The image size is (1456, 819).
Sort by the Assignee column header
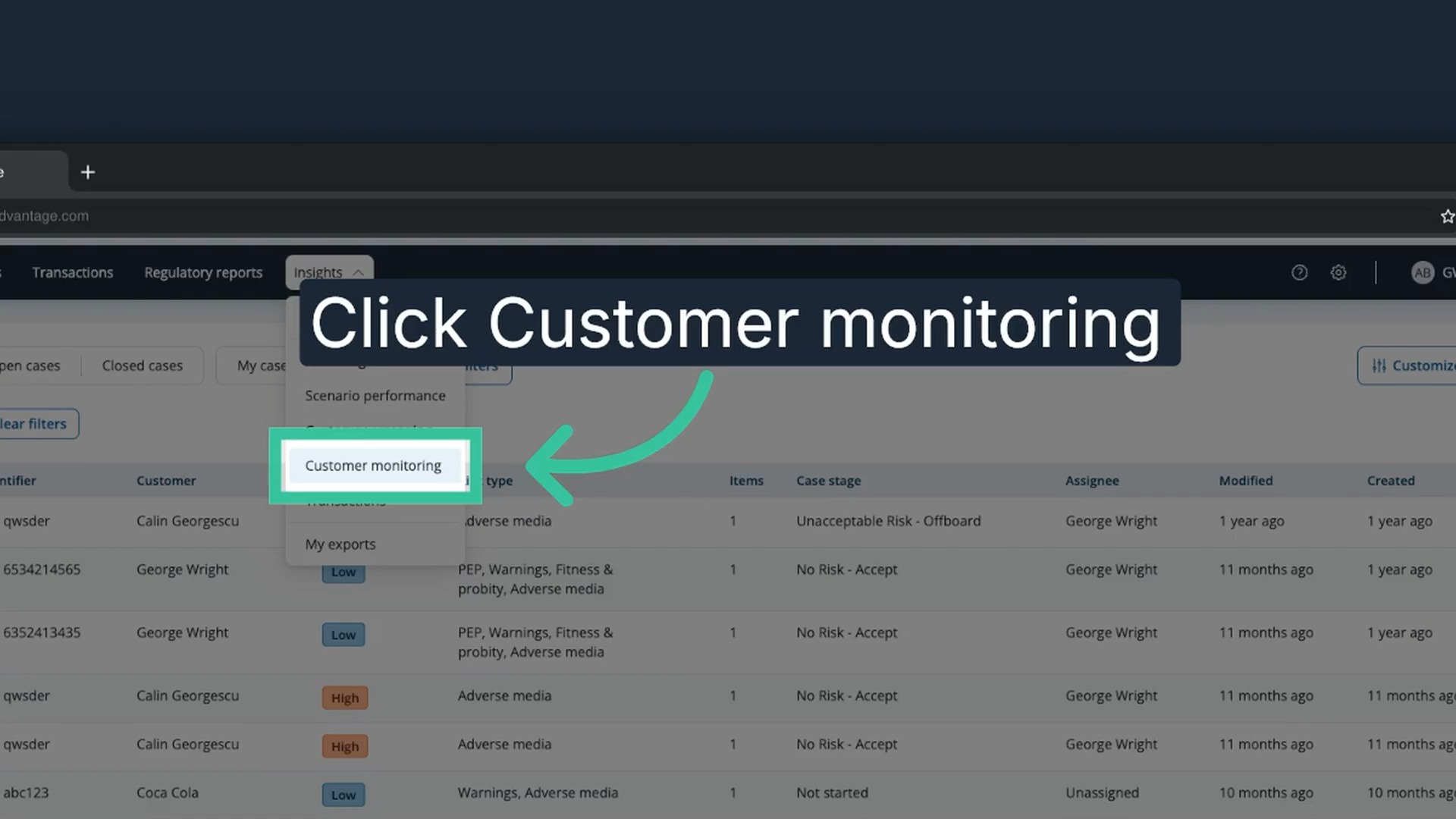1092,481
